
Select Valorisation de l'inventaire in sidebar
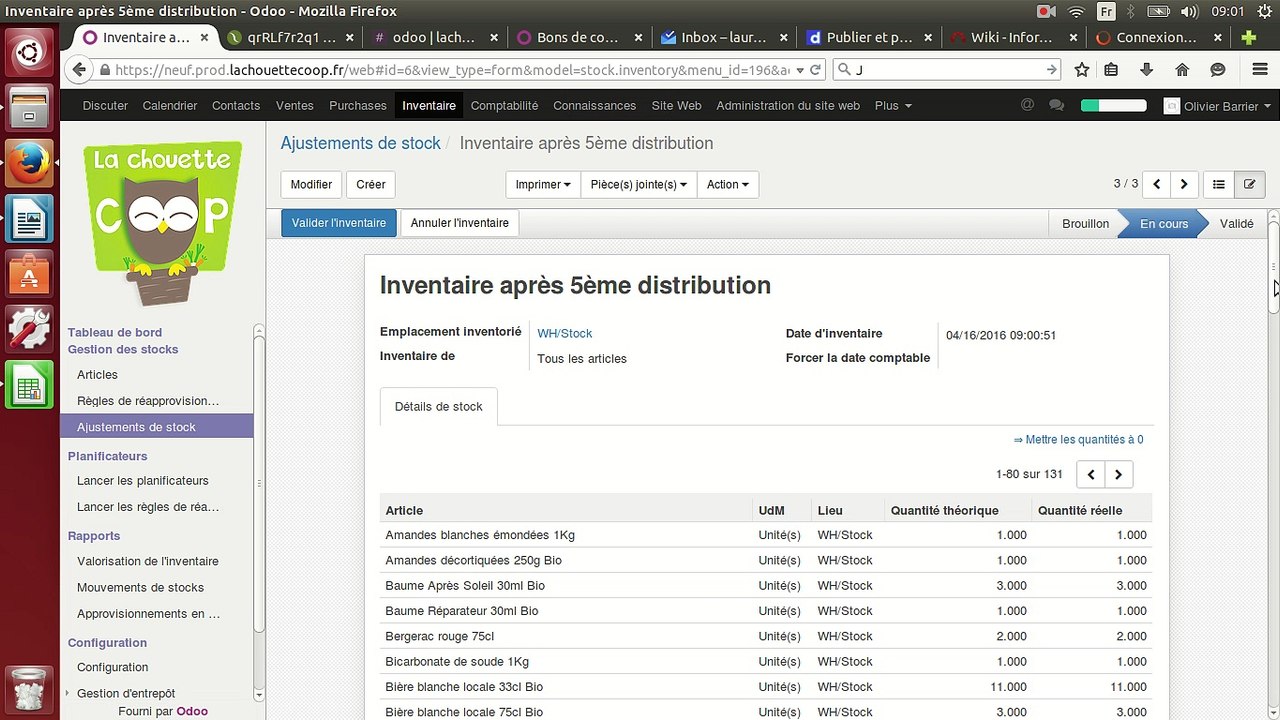148,561
